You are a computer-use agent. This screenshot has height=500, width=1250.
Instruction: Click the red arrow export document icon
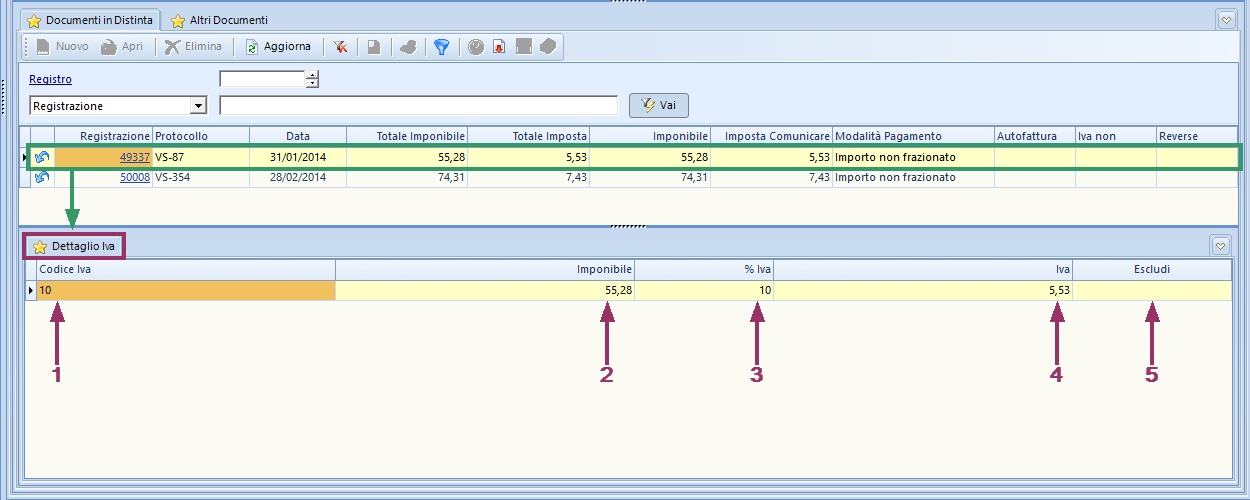pyautogui.click(x=499, y=47)
